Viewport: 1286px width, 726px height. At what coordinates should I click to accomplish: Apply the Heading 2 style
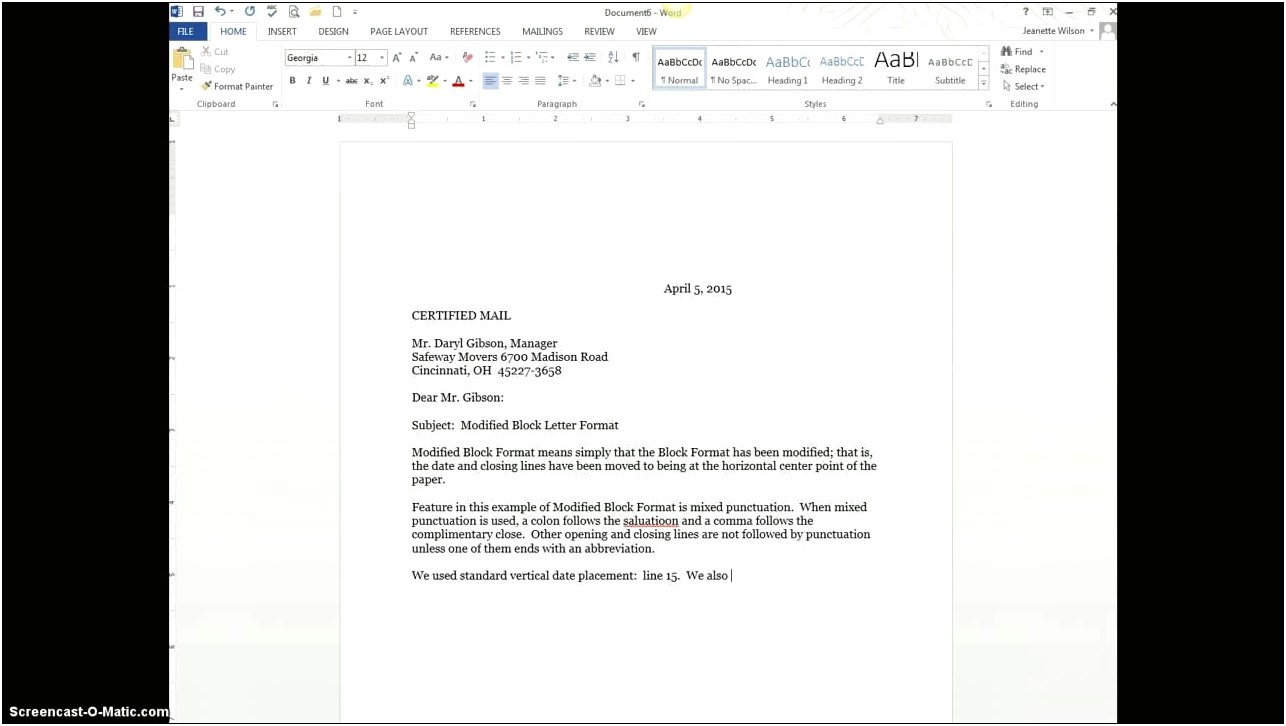pyautogui.click(x=841, y=69)
